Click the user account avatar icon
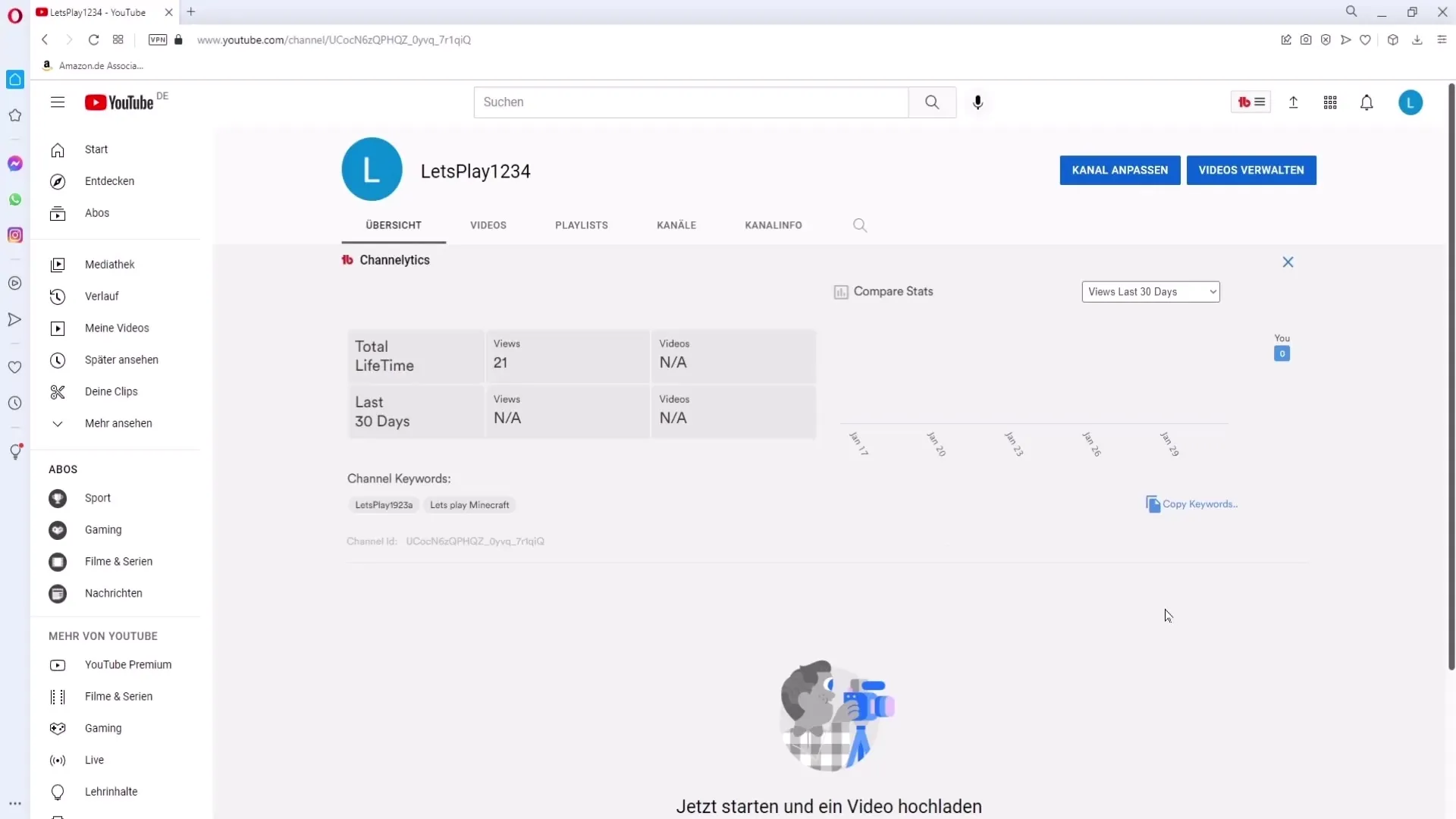The height and width of the screenshot is (819, 1456). [x=1410, y=102]
